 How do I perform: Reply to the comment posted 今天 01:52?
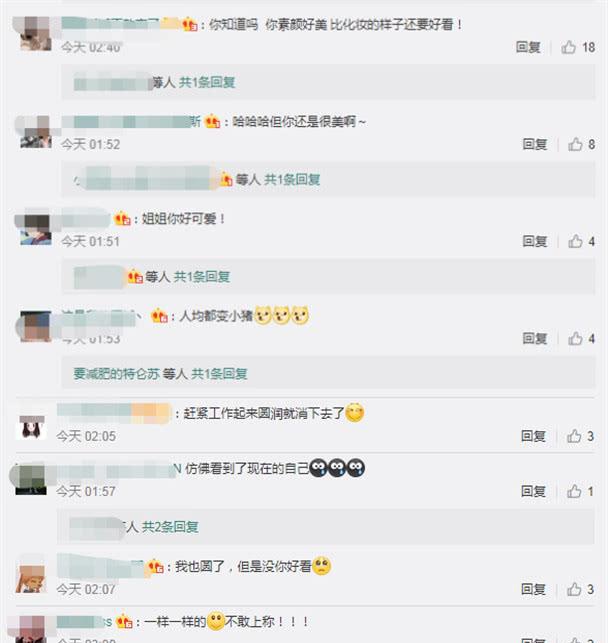tap(535, 144)
